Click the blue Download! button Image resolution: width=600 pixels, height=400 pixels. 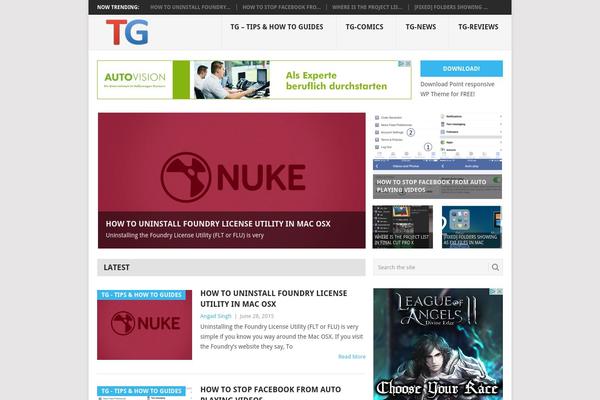461,69
